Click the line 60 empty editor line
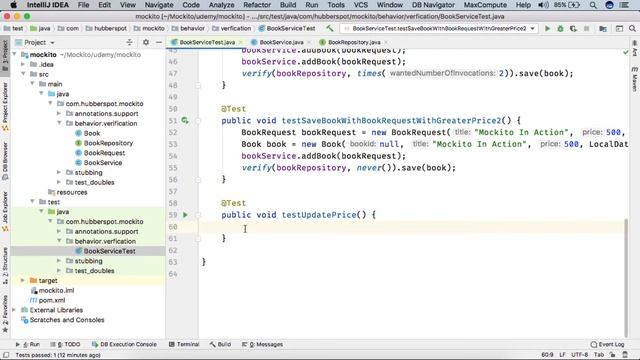640x360 pixels. (411, 227)
